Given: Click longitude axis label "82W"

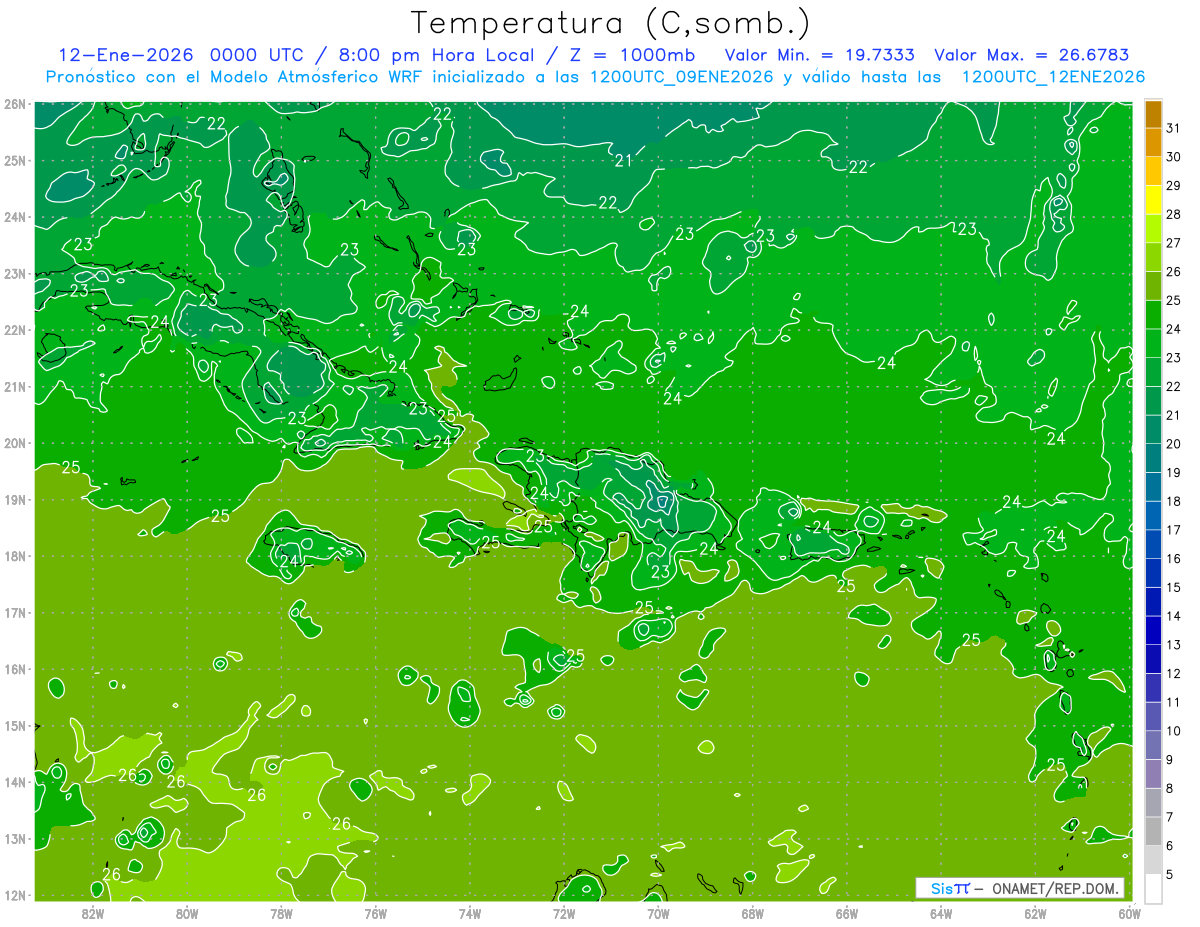Looking at the screenshot, I should [x=93, y=913].
